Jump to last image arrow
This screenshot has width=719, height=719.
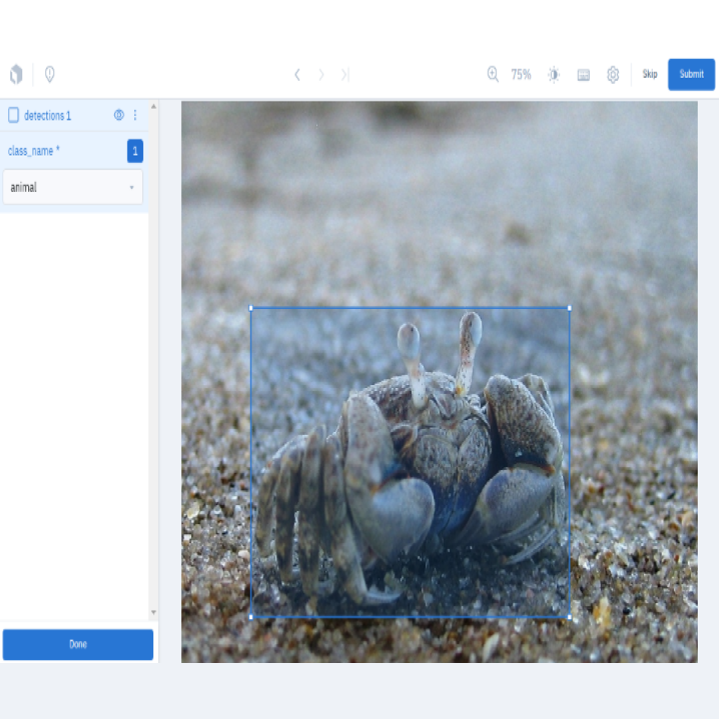click(345, 74)
